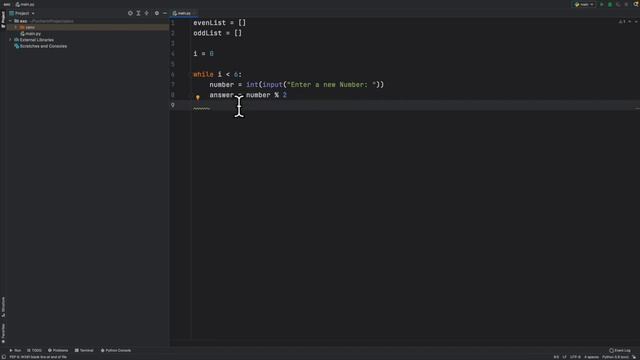The width and height of the screenshot is (640, 360).
Task: Expand the venv folder arrow
Action: [16, 27]
